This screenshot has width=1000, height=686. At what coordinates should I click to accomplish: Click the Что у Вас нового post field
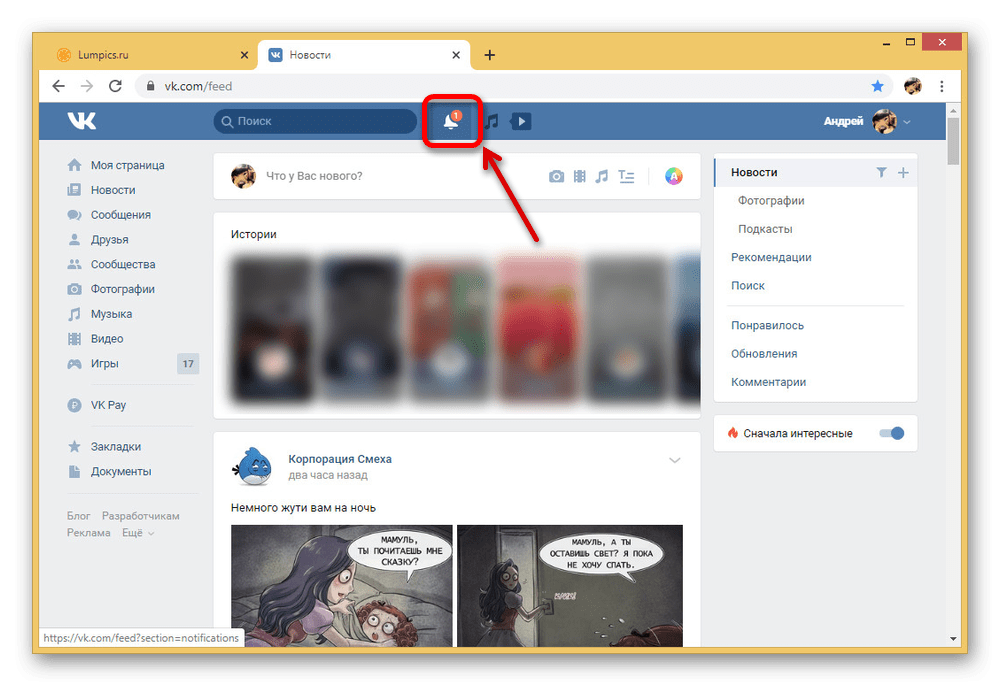tap(314, 176)
